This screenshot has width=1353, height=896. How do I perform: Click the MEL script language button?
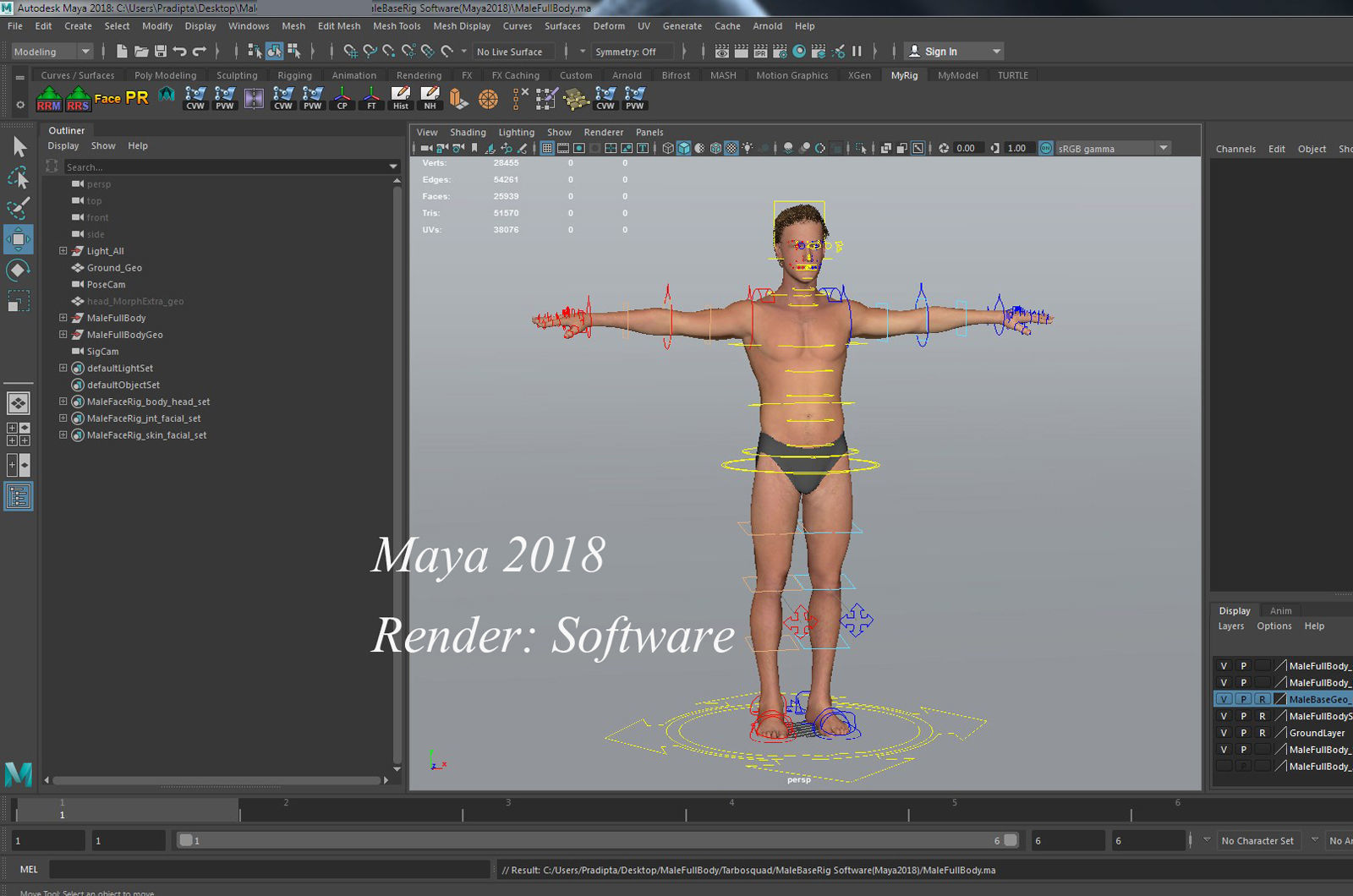coord(29,869)
